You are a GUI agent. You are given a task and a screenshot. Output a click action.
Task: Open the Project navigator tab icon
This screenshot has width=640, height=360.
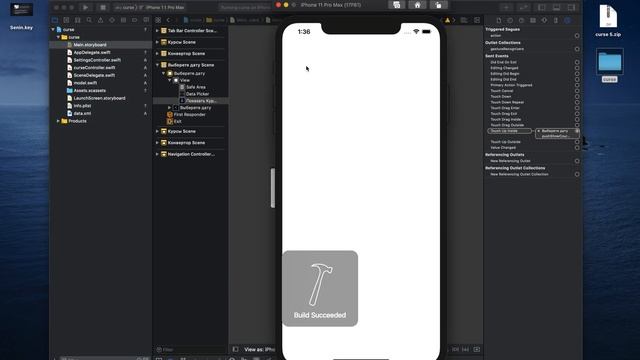[55, 20]
